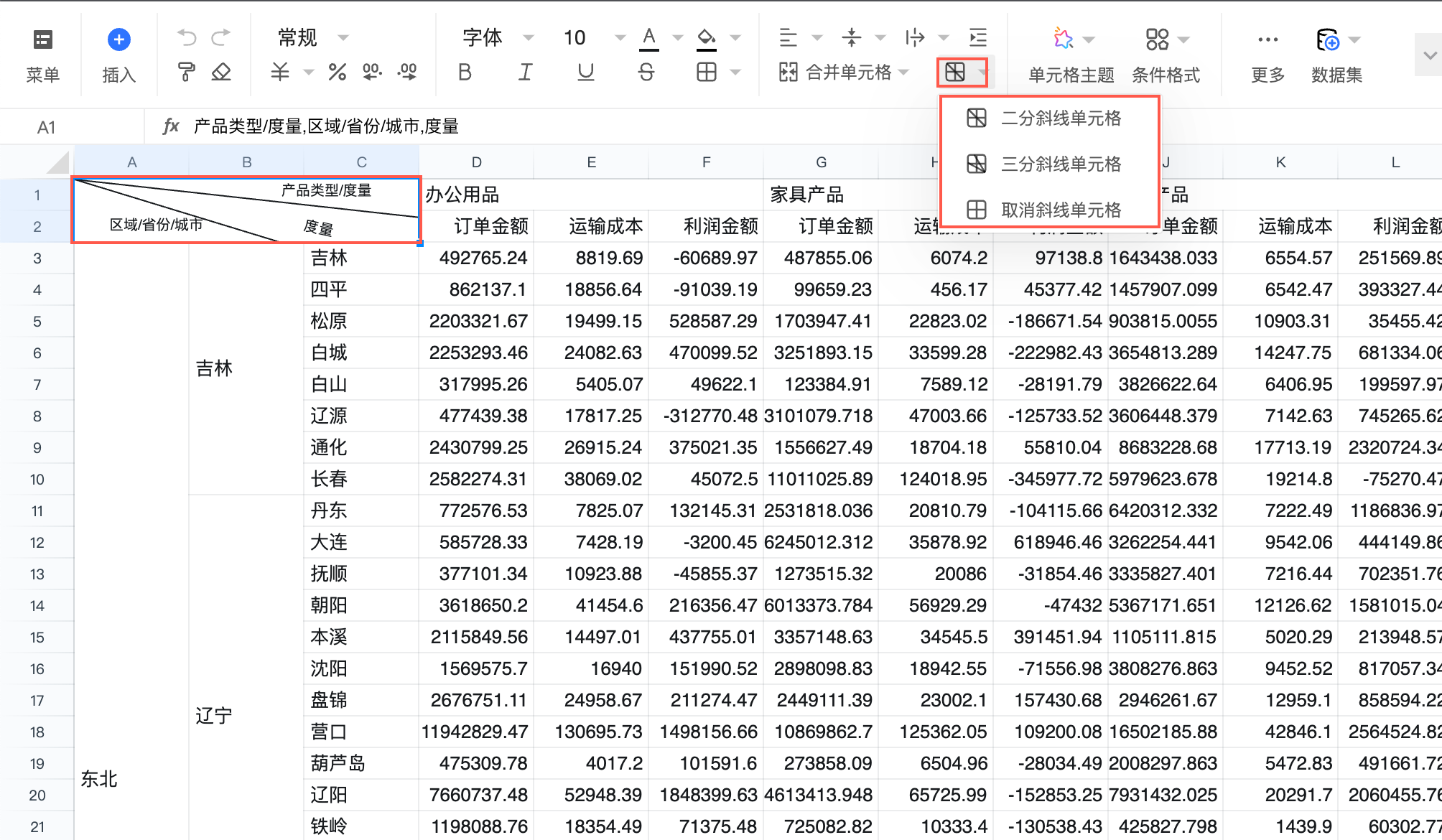Click the blue Insert (插入) plus icon

[x=118, y=39]
